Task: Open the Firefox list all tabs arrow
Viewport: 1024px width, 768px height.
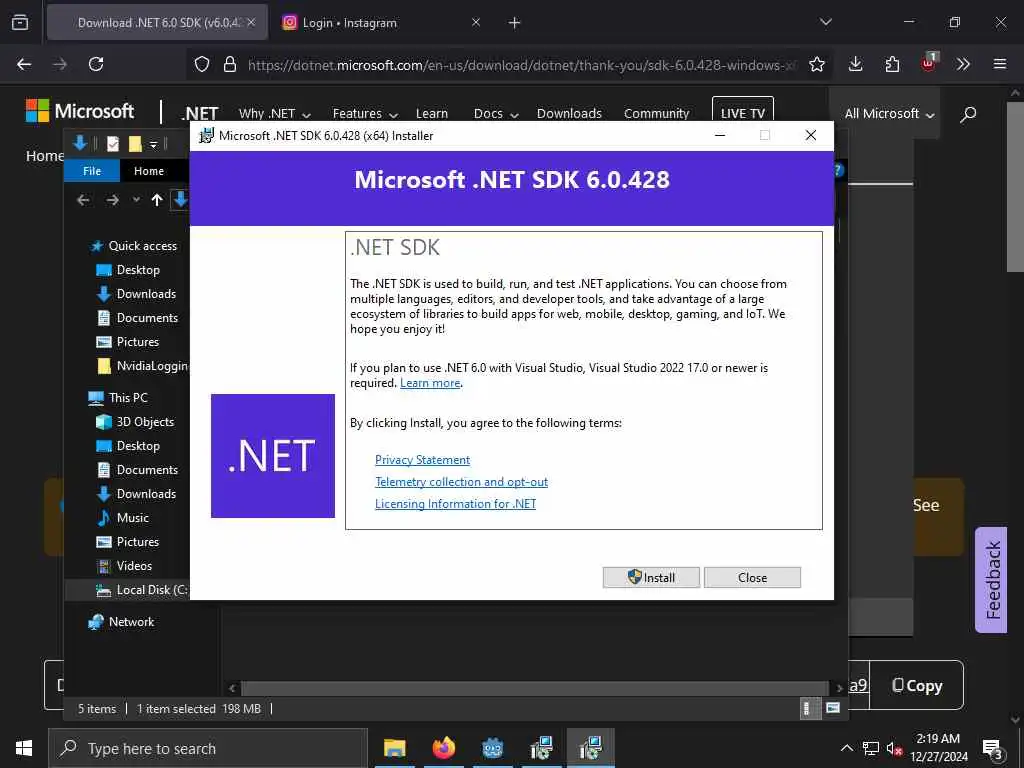Action: point(825,22)
